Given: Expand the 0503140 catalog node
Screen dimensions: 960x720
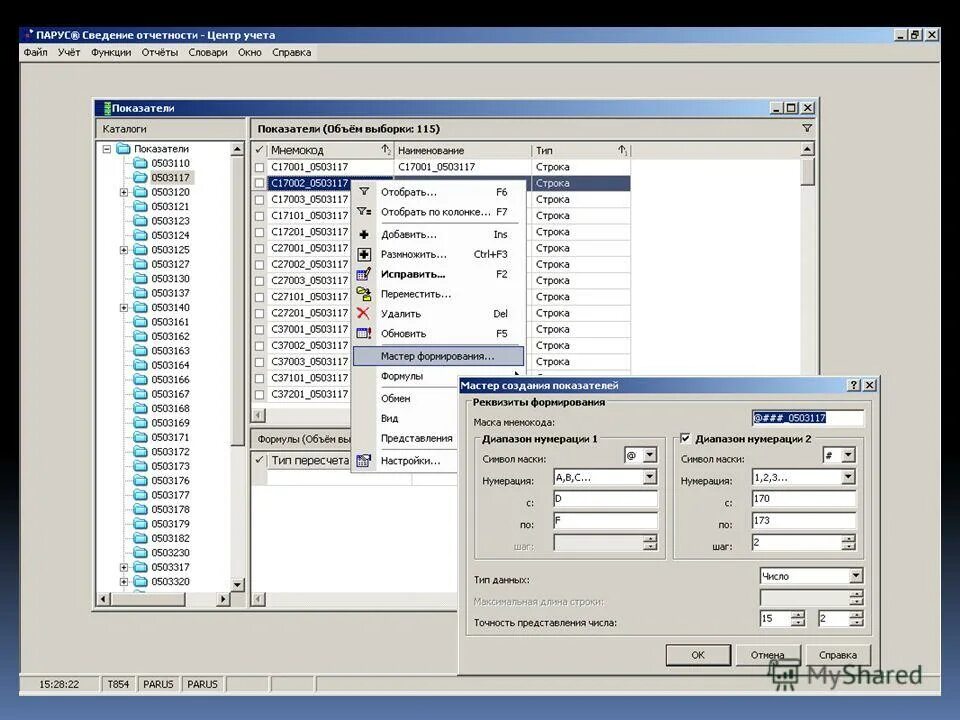Looking at the screenshot, I should pos(124,307).
